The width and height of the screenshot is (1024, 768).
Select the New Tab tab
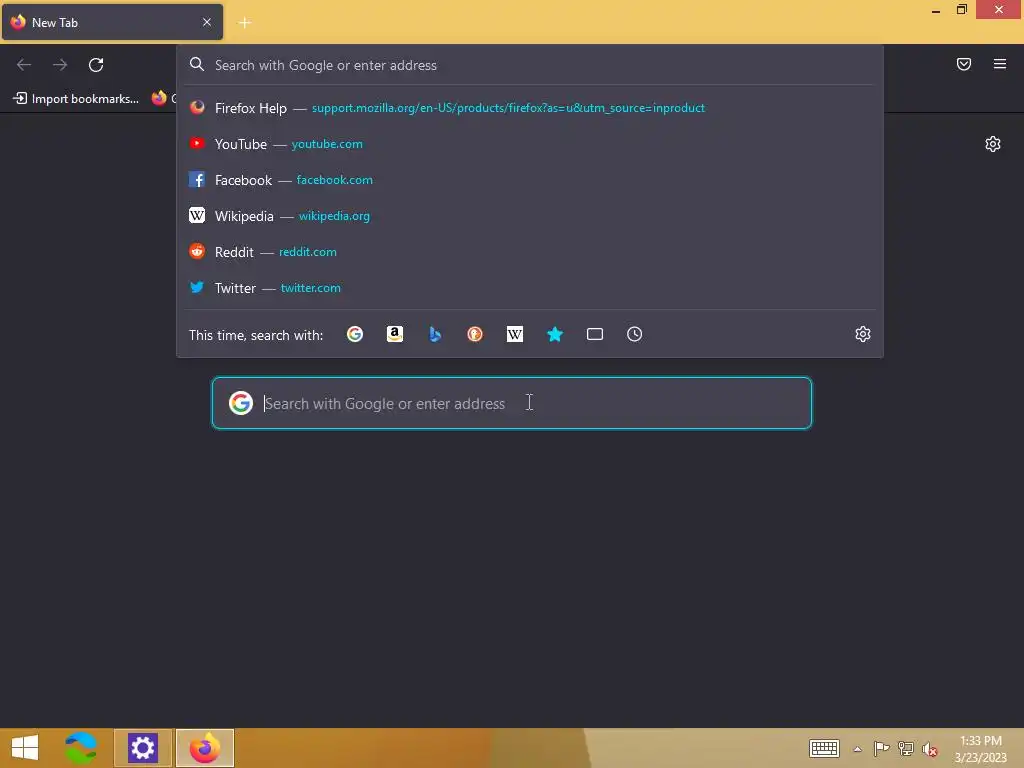point(112,22)
